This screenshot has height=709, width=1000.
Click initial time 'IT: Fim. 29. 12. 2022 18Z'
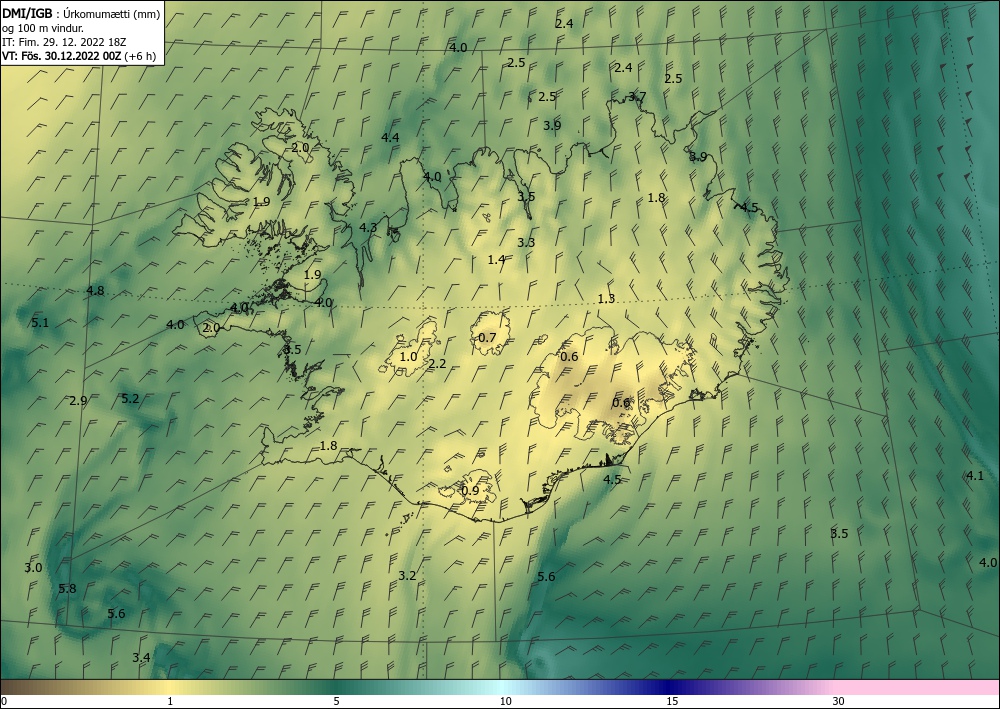[64, 42]
